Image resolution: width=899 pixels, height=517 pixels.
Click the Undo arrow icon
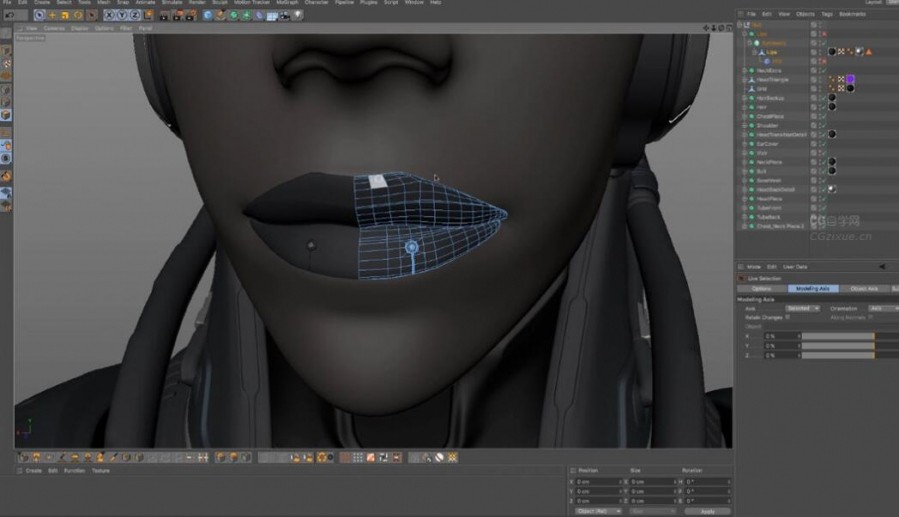click(x=10, y=15)
